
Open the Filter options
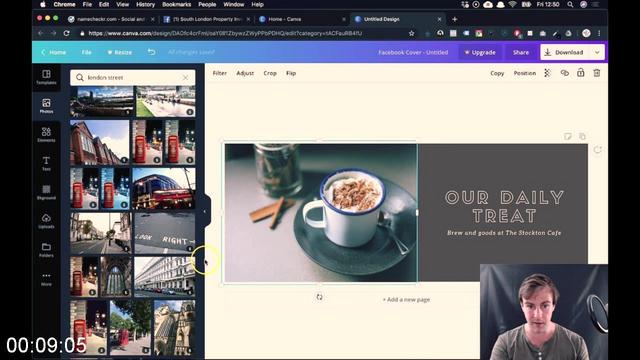point(220,73)
